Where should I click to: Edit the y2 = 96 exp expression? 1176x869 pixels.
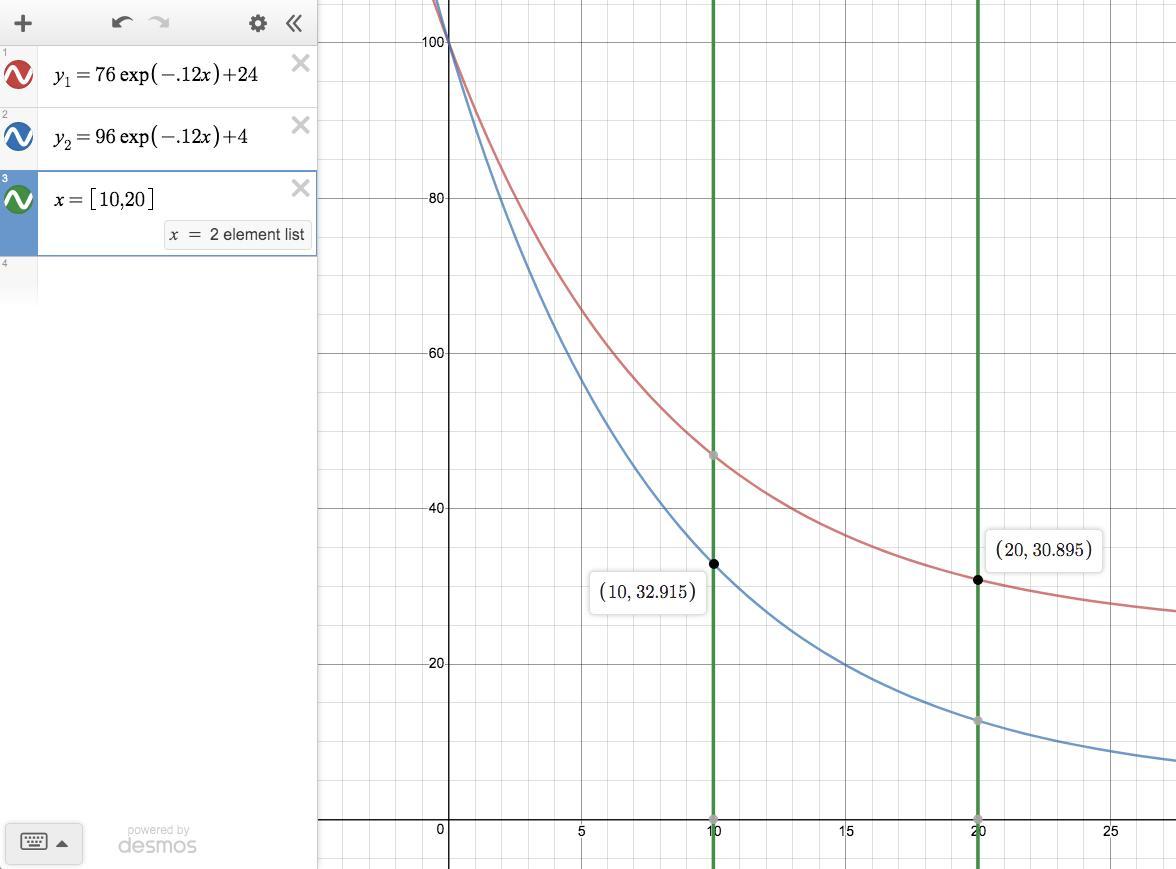(x=151, y=137)
